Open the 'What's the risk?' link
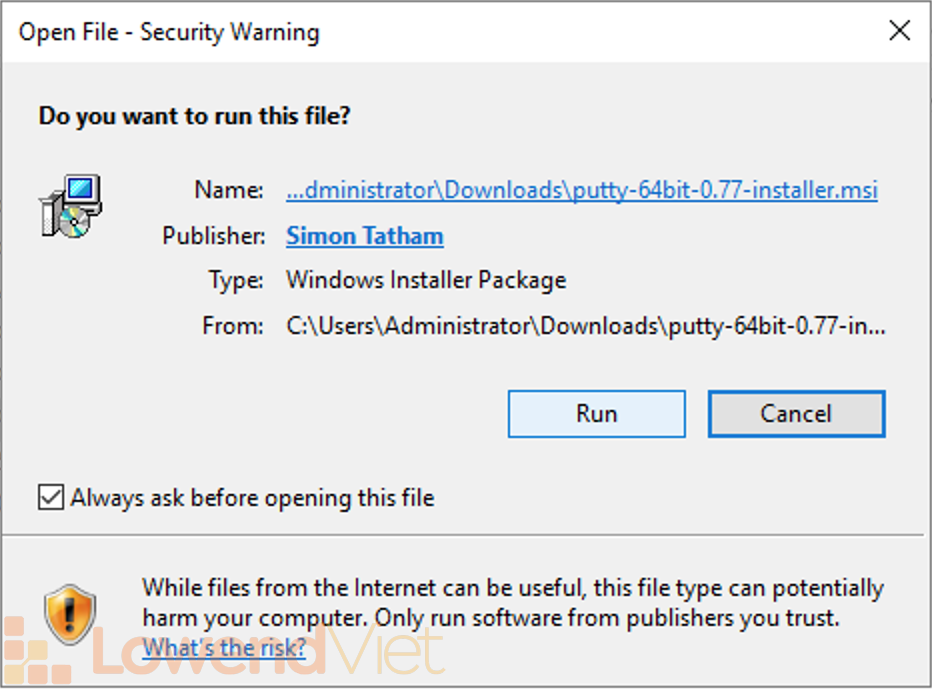Image resolution: width=932 pixels, height=690 pixels. [x=224, y=648]
